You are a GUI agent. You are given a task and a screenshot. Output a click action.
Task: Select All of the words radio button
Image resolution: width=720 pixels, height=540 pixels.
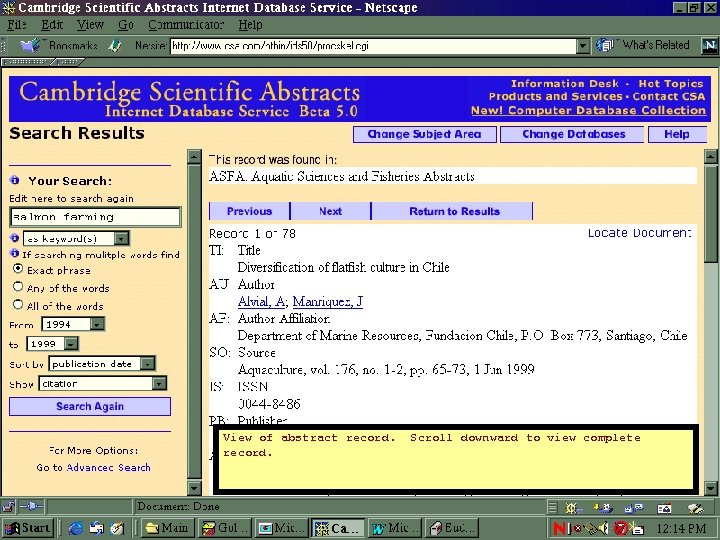pos(18,304)
